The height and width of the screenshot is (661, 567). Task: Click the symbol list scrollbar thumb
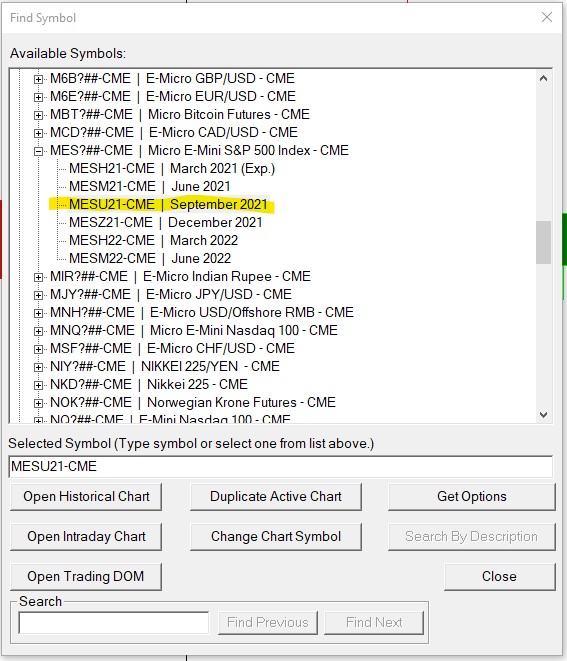543,242
